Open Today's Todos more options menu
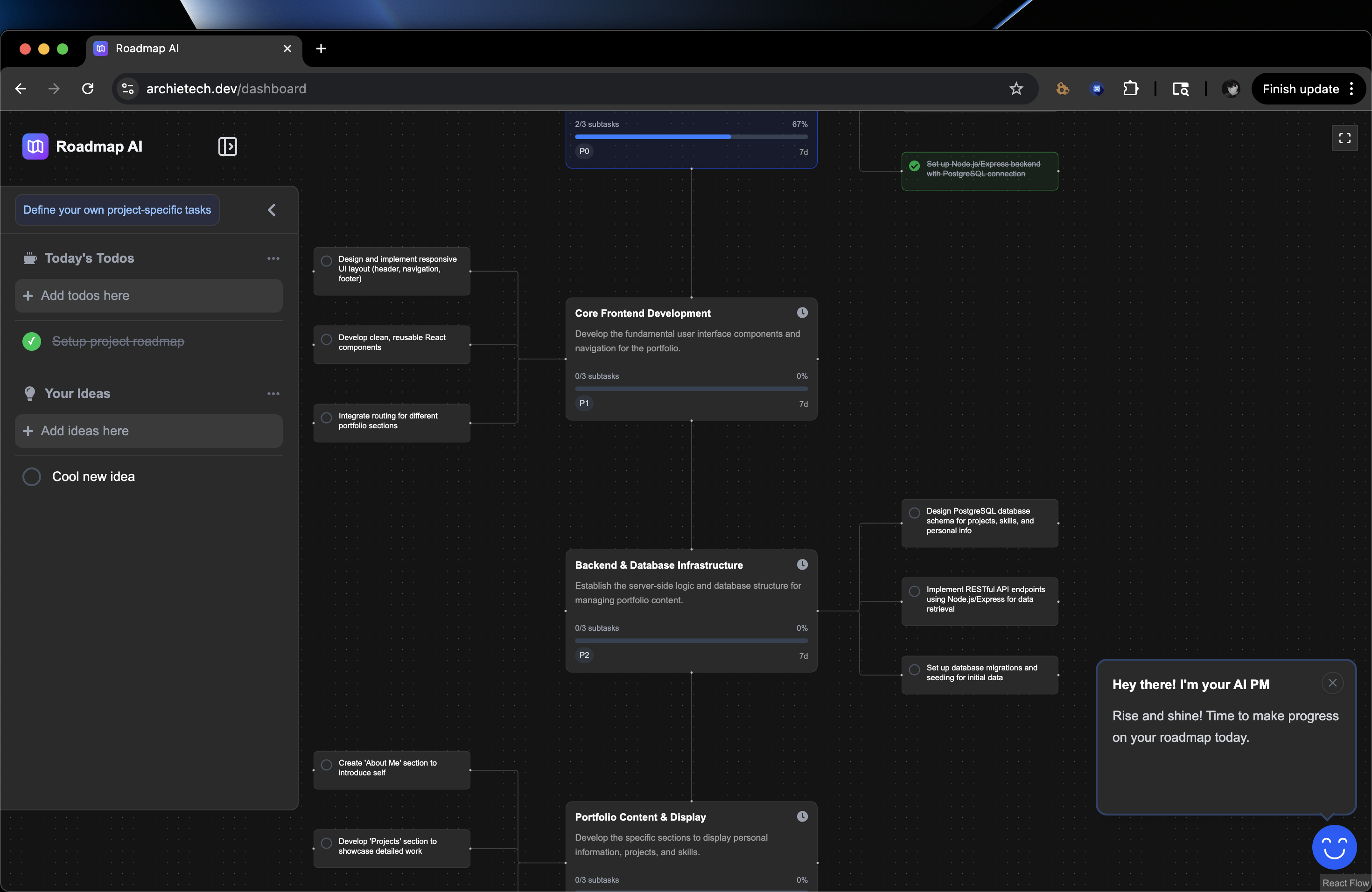Screen dimensions: 1372x892 pyautogui.click(x=273, y=258)
